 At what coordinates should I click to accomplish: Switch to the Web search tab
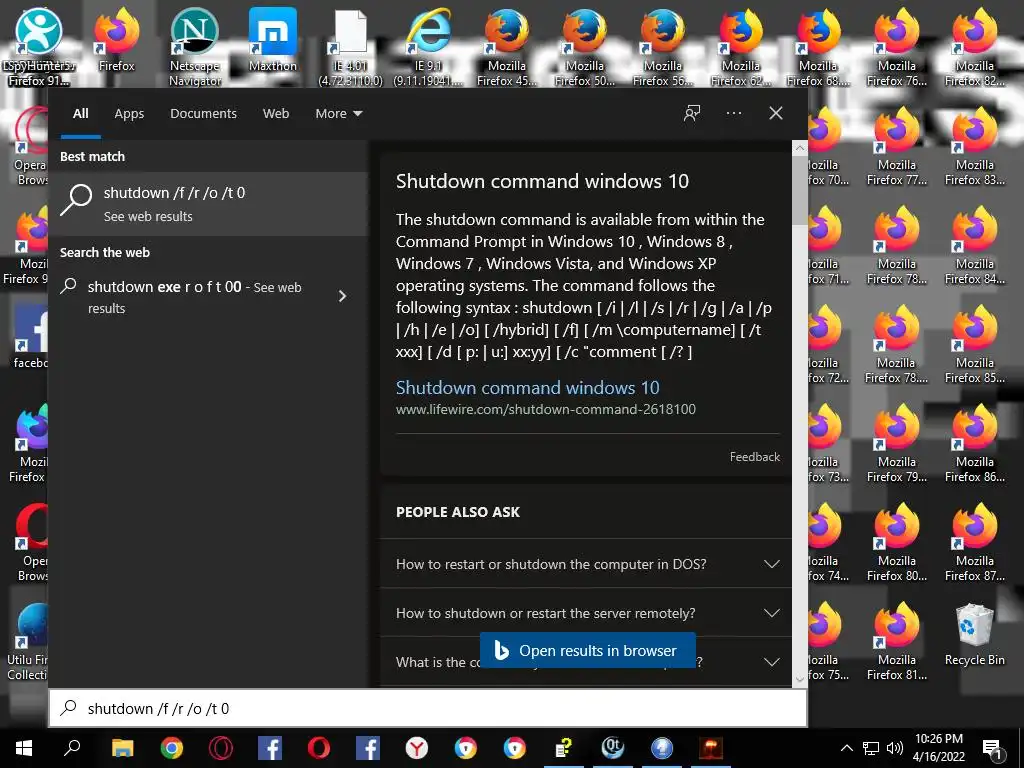pyautogui.click(x=276, y=114)
